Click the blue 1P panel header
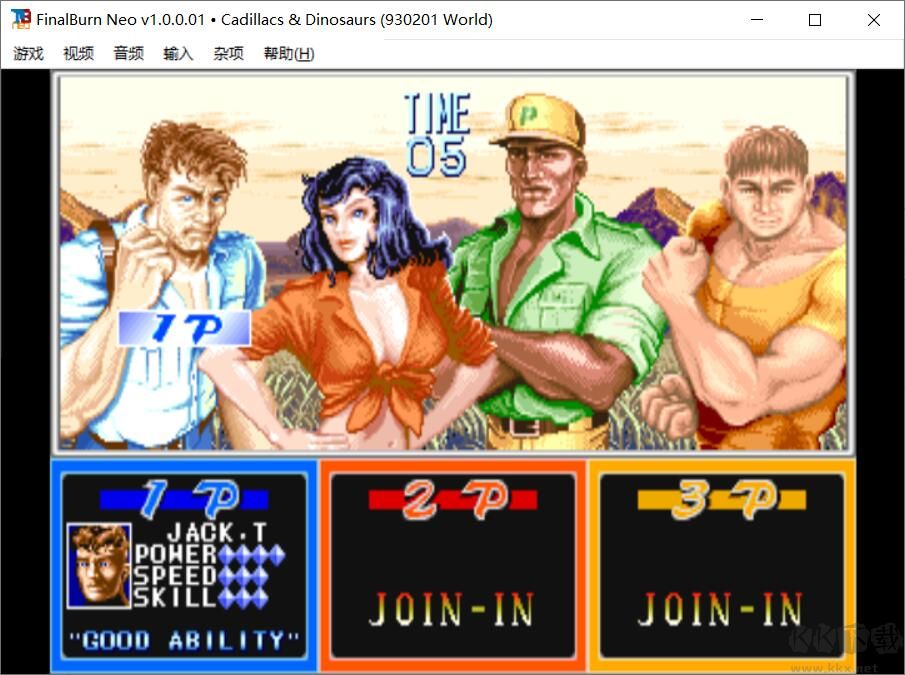Screen dimensions: 905x675 184,499
